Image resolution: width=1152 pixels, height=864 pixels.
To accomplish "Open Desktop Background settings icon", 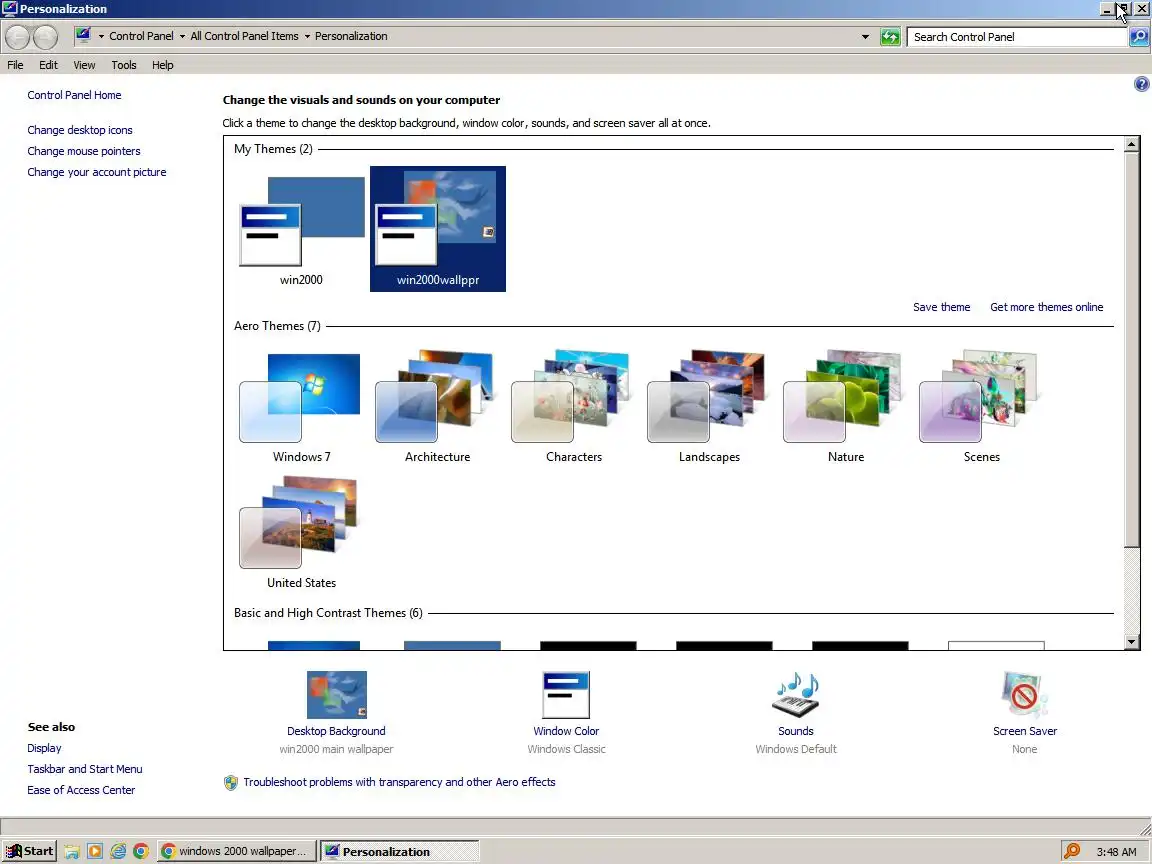I will coord(336,694).
